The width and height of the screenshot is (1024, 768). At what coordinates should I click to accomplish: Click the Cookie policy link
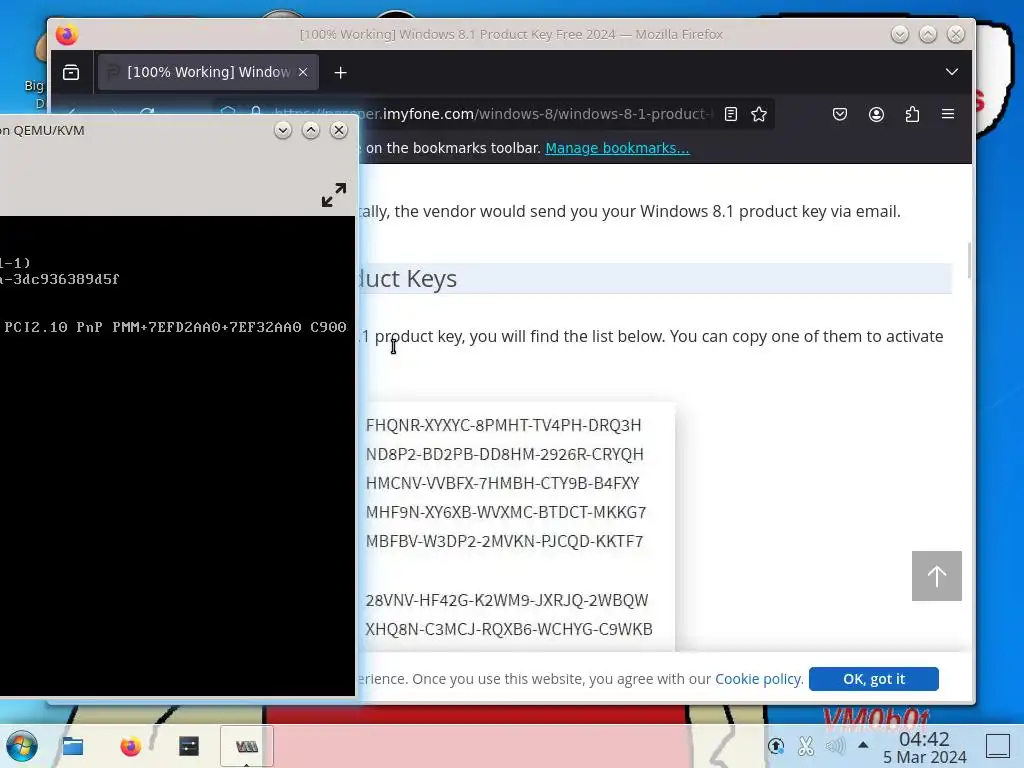(x=758, y=679)
